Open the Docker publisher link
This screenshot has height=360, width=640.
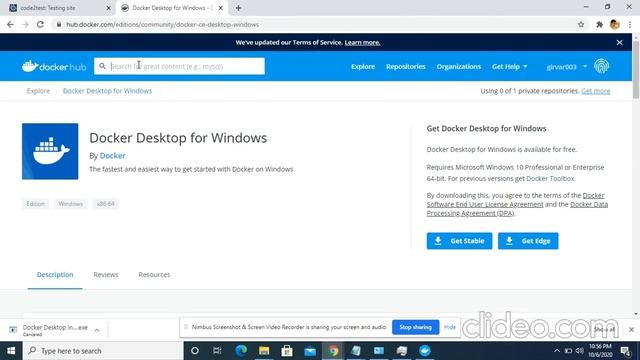113,156
